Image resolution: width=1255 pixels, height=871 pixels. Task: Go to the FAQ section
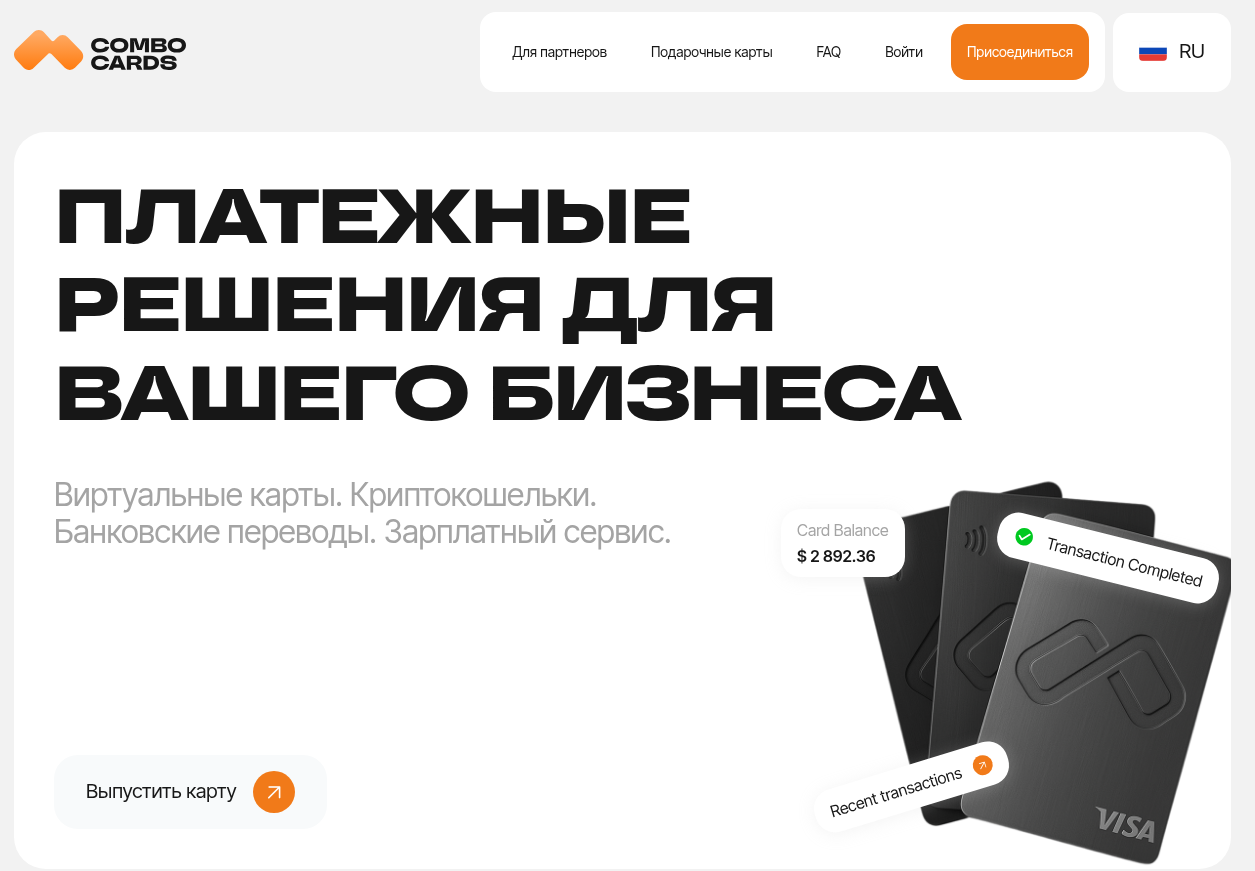pos(828,52)
